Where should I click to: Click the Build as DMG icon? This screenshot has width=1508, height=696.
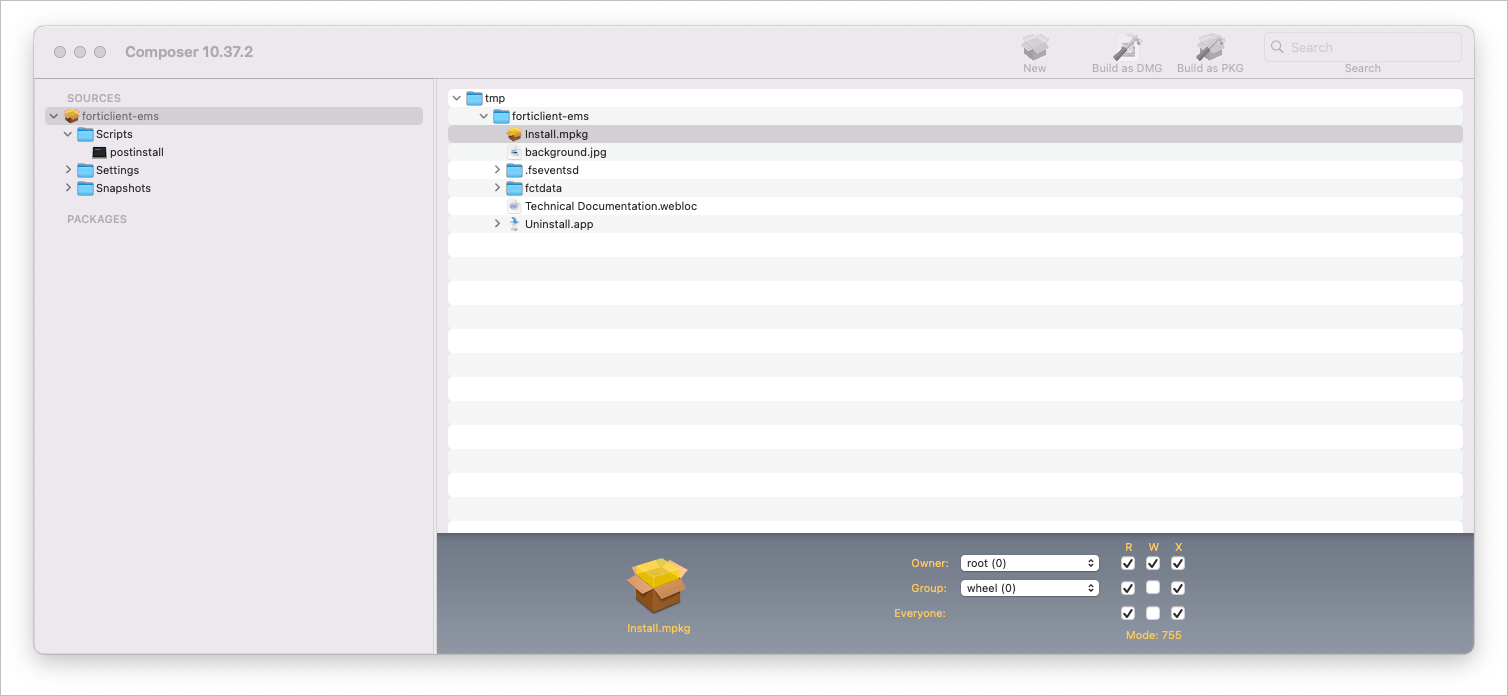point(1128,47)
